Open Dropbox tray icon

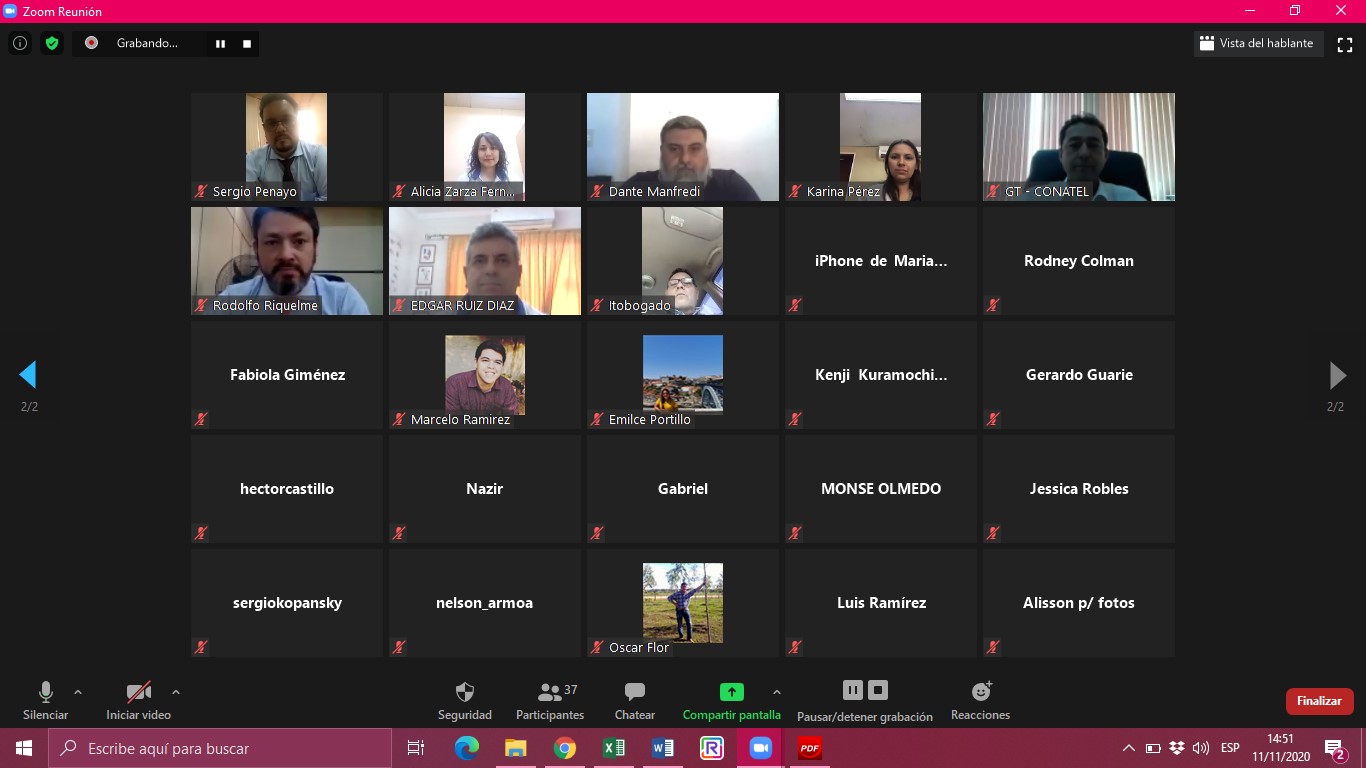1177,748
